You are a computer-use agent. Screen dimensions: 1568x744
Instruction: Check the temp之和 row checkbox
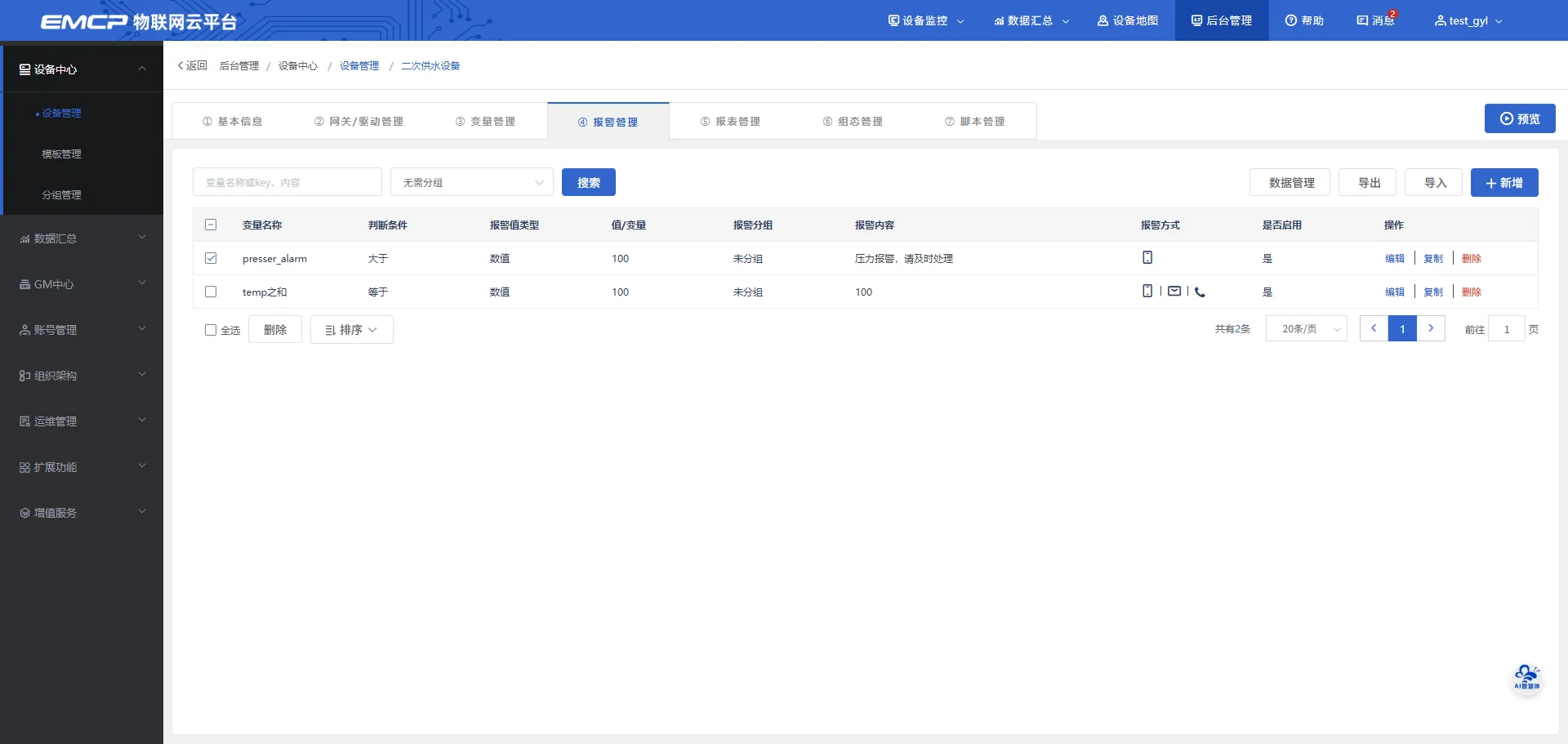click(x=211, y=292)
